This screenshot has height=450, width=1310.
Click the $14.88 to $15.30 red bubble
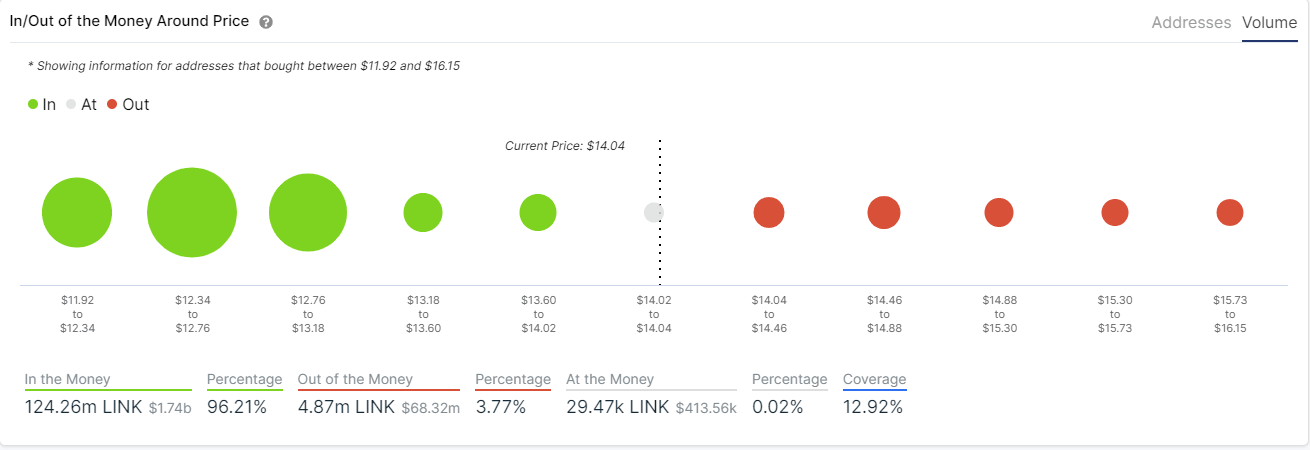(999, 213)
